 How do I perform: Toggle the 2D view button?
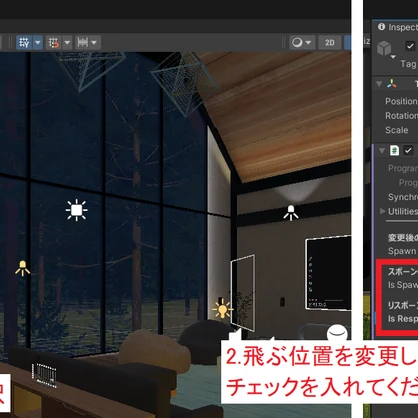coord(329,43)
